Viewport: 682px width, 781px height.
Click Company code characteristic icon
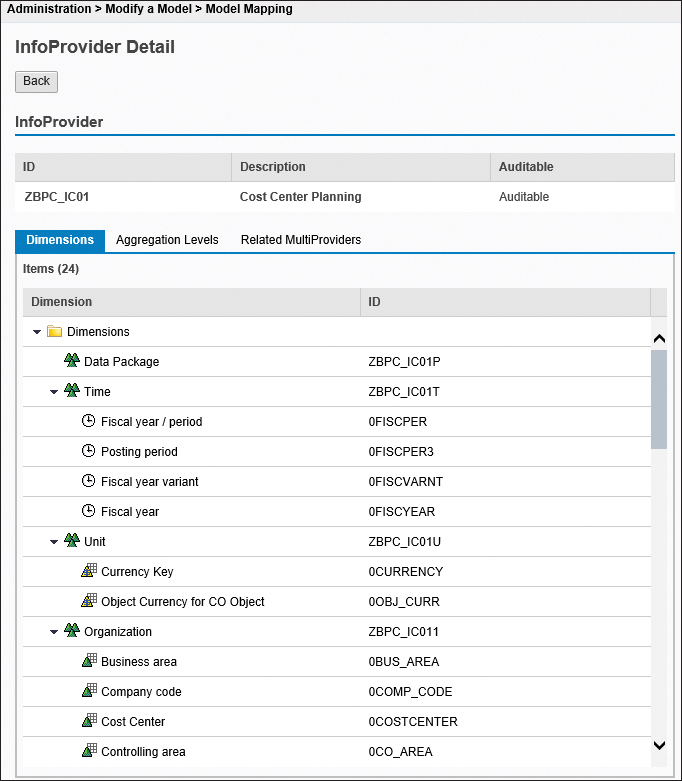89,690
